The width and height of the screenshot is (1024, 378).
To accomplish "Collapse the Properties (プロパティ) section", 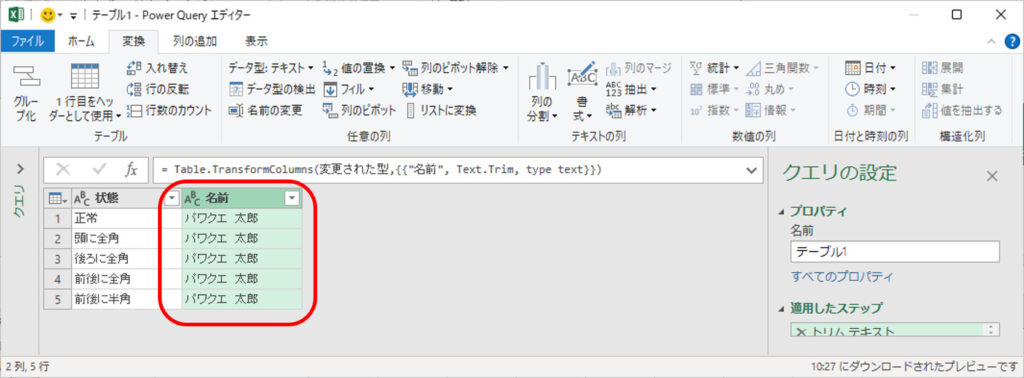I will (782, 212).
